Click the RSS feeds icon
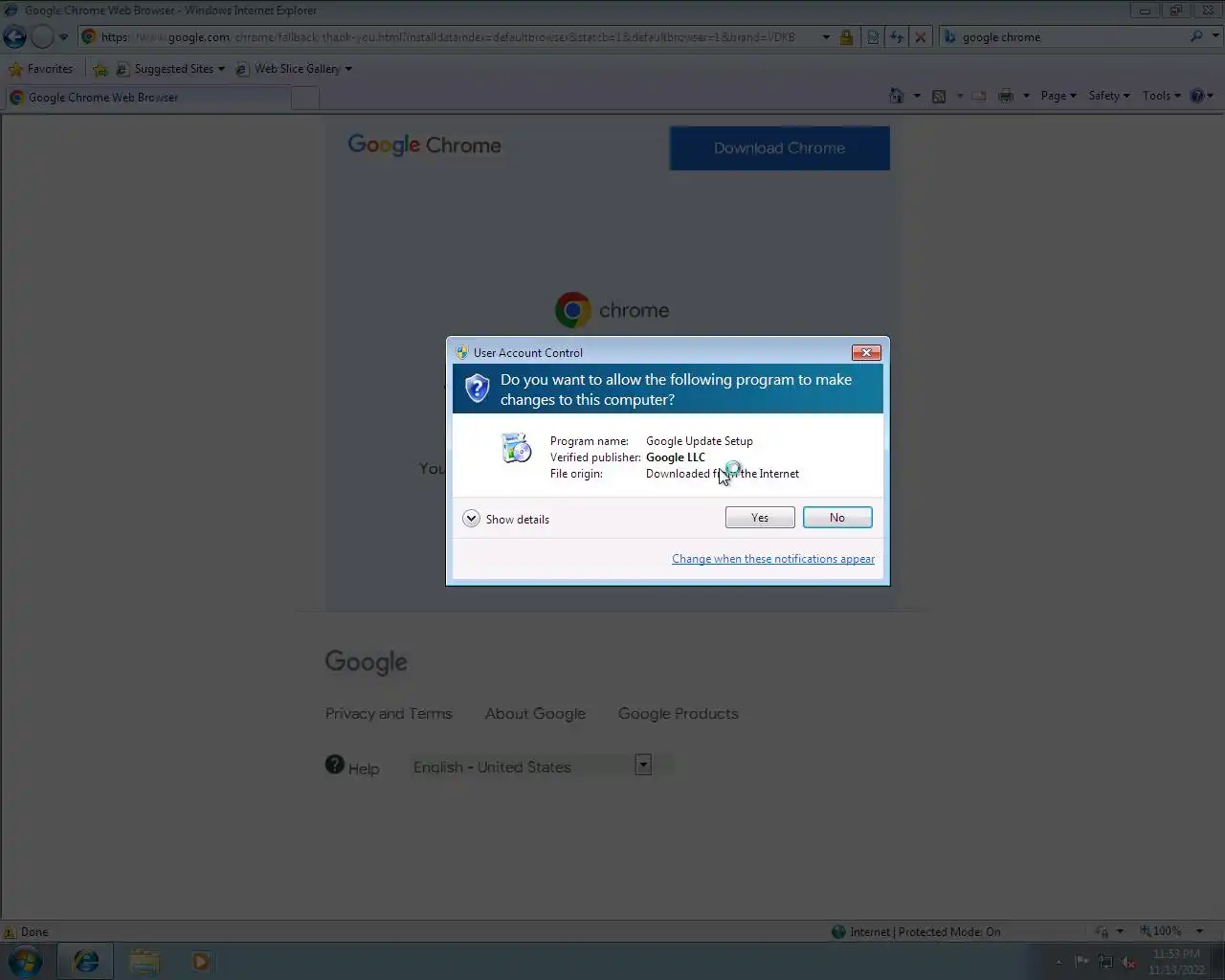 coord(939,96)
